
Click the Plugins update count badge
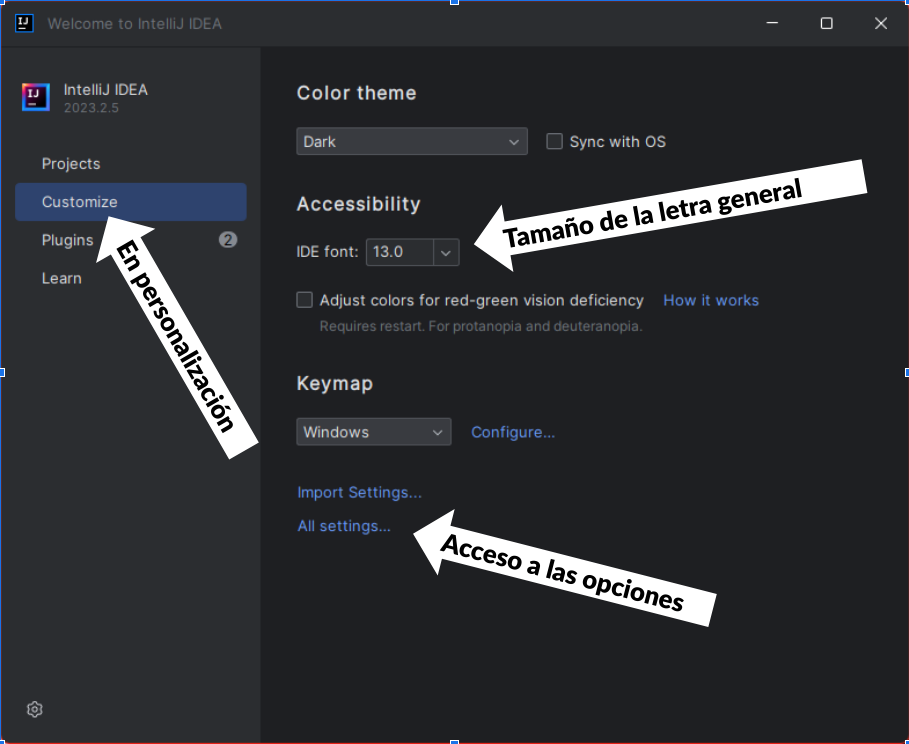228,240
